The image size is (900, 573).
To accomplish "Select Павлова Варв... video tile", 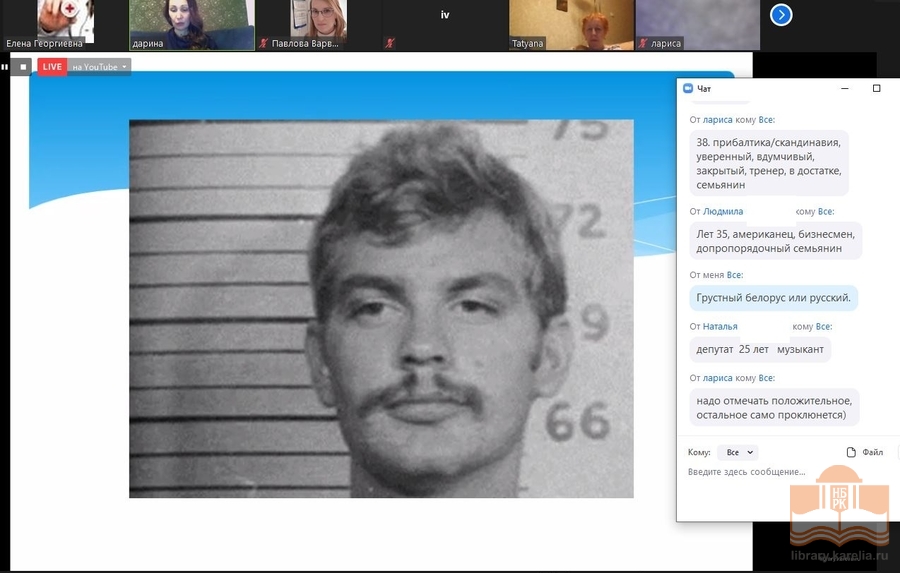I will tap(318, 25).
